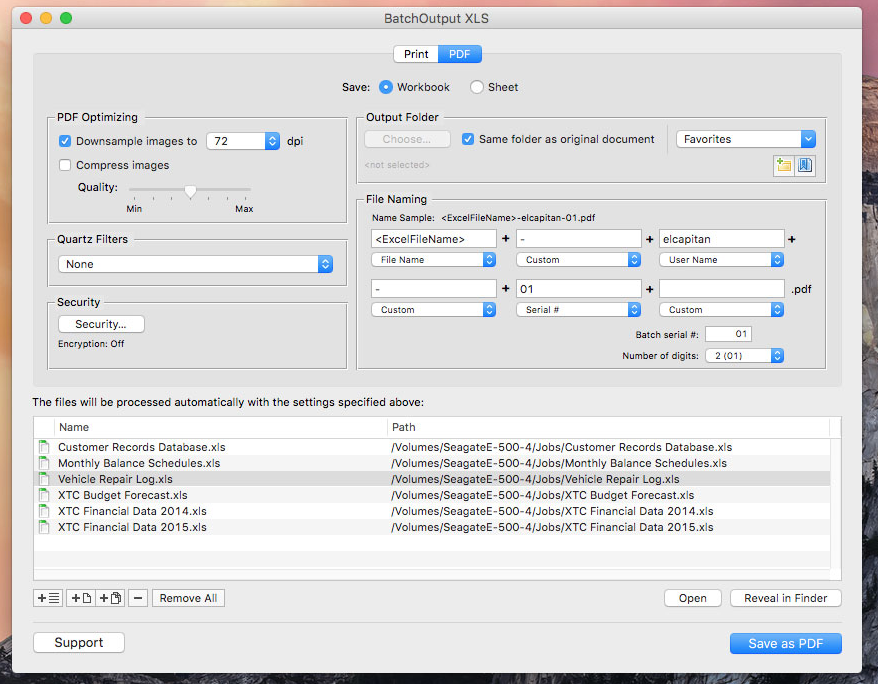The height and width of the screenshot is (684, 878).
Task: Click the image Quality slider handle
Action: (190, 191)
